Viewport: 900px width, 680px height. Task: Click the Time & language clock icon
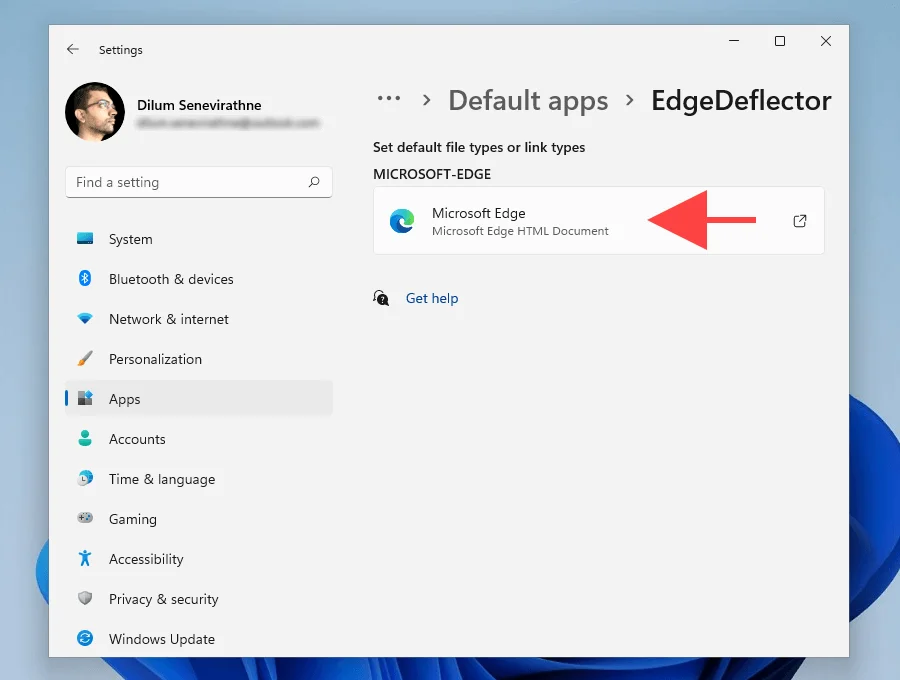85,478
